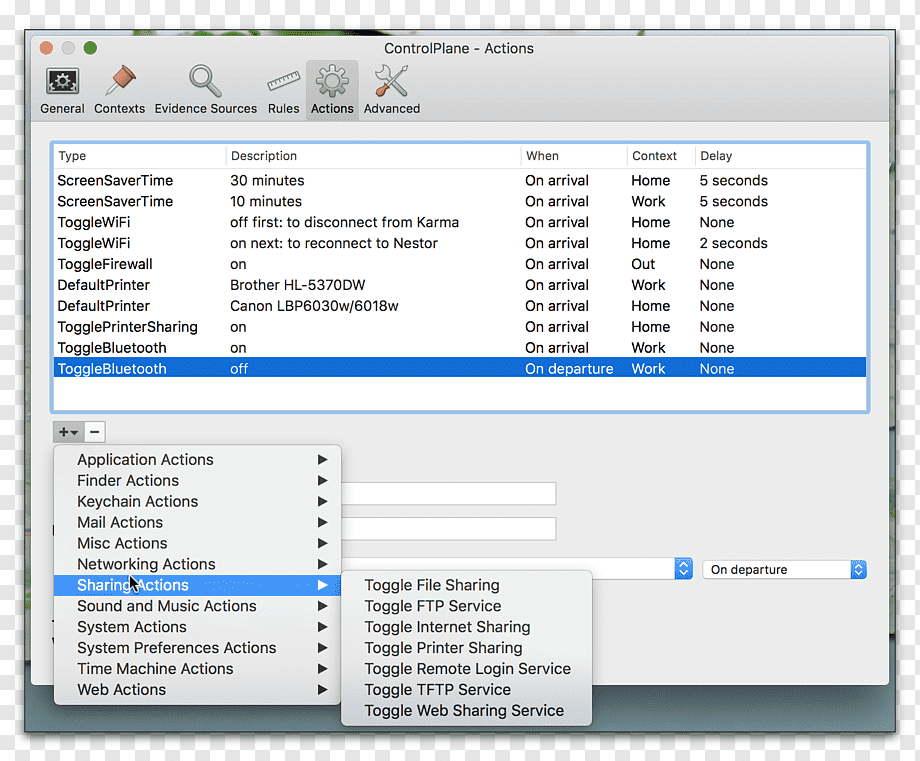The width and height of the screenshot is (920, 761).
Task: Expand Misc Actions submenu
Action: pyautogui.click(x=197, y=543)
